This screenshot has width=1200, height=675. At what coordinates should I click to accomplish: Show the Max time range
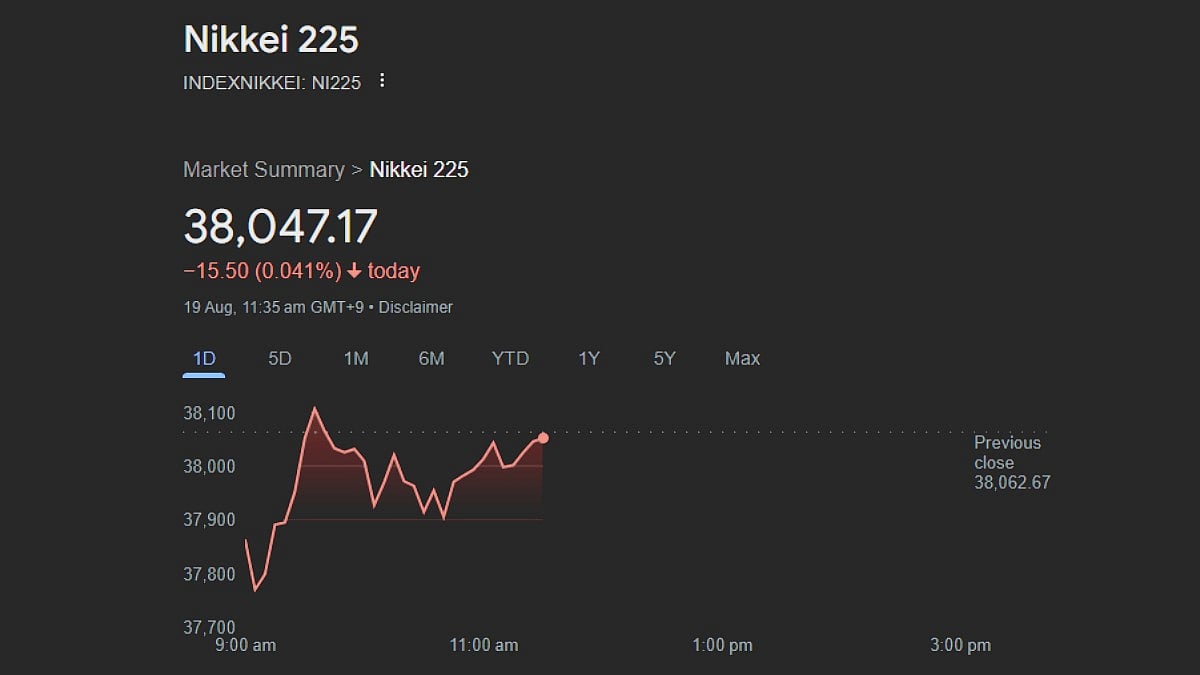(x=742, y=359)
